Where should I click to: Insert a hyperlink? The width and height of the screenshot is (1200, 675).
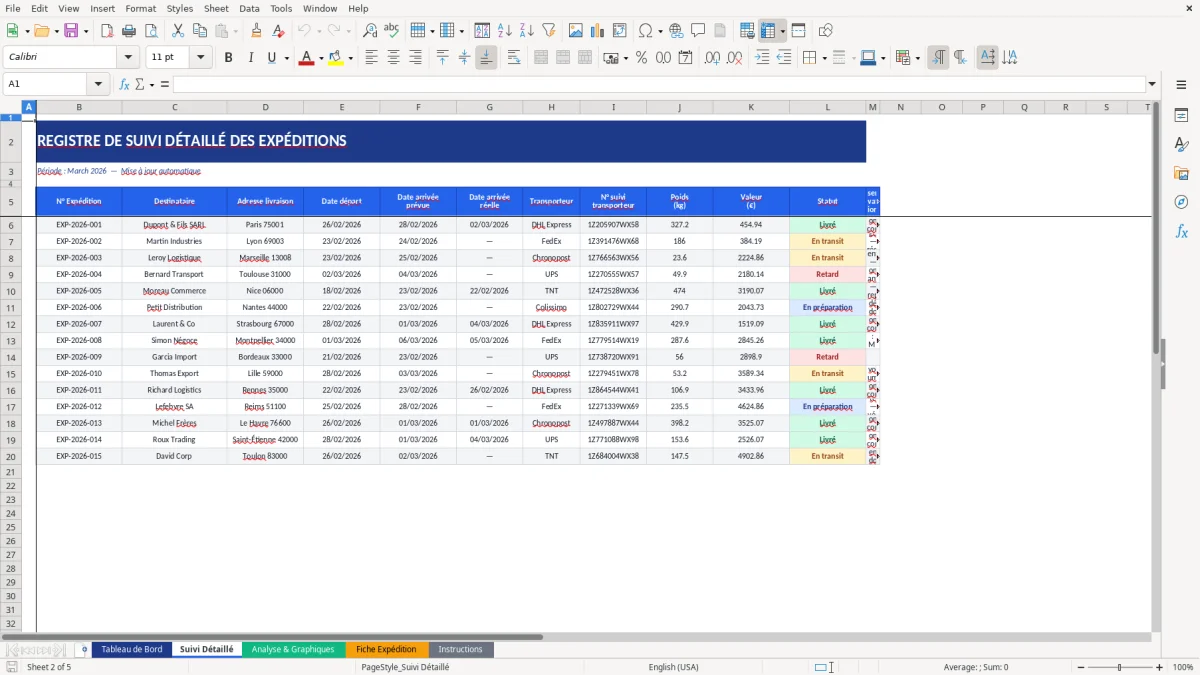676,31
